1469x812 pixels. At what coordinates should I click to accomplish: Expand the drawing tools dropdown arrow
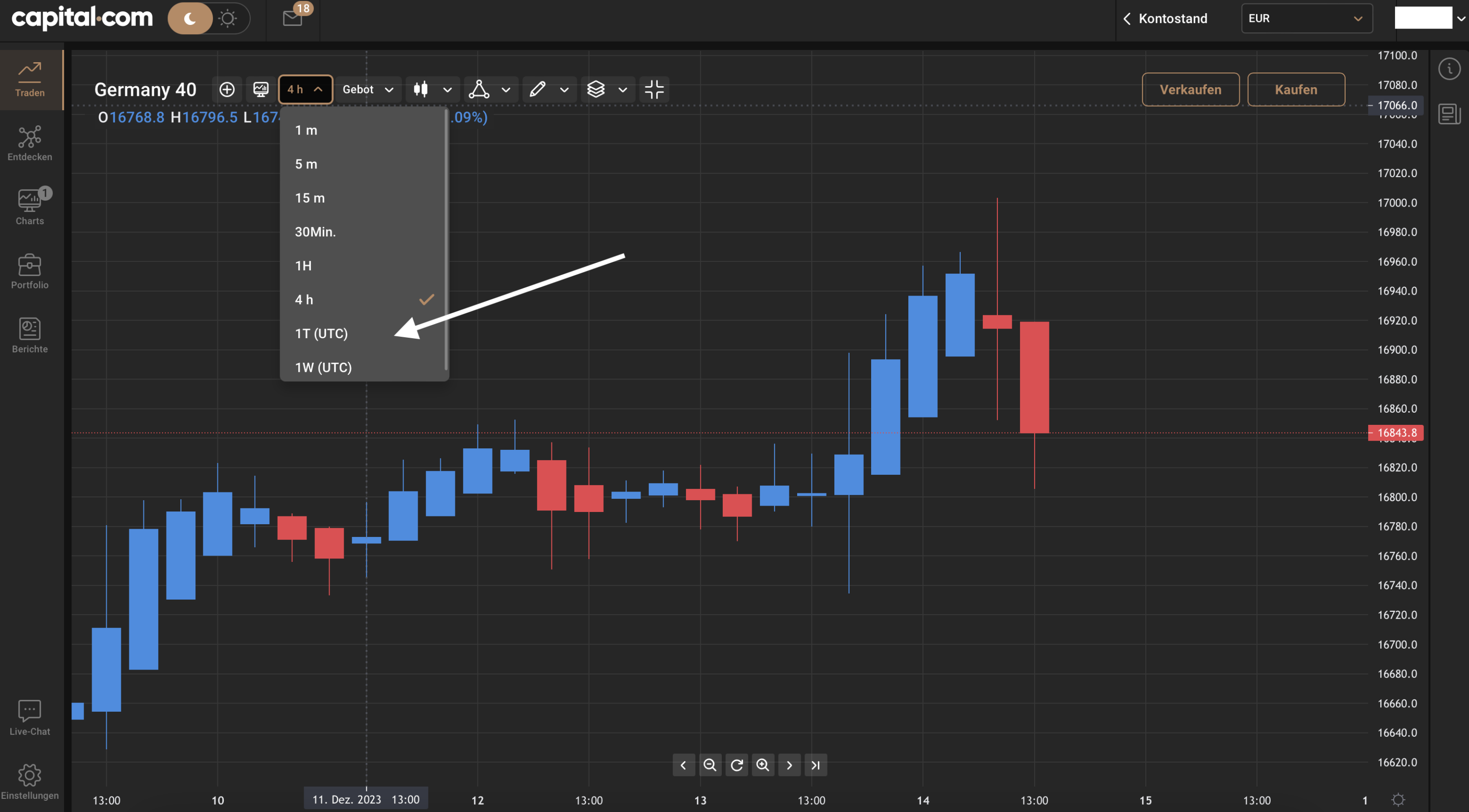[564, 90]
